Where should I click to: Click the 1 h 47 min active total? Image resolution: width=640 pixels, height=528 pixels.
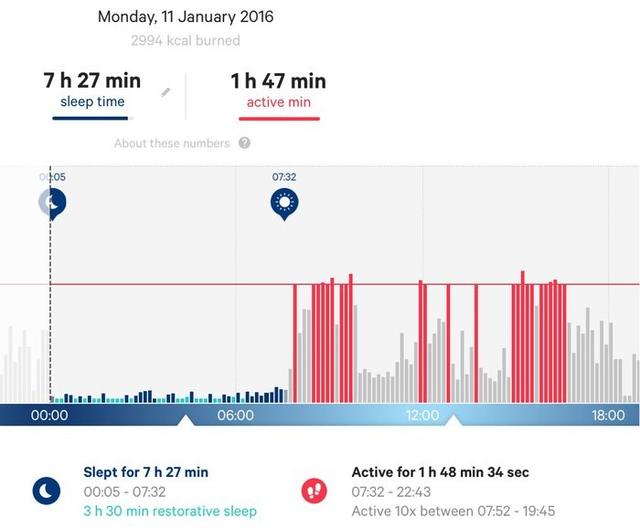pyautogui.click(x=278, y=81)
